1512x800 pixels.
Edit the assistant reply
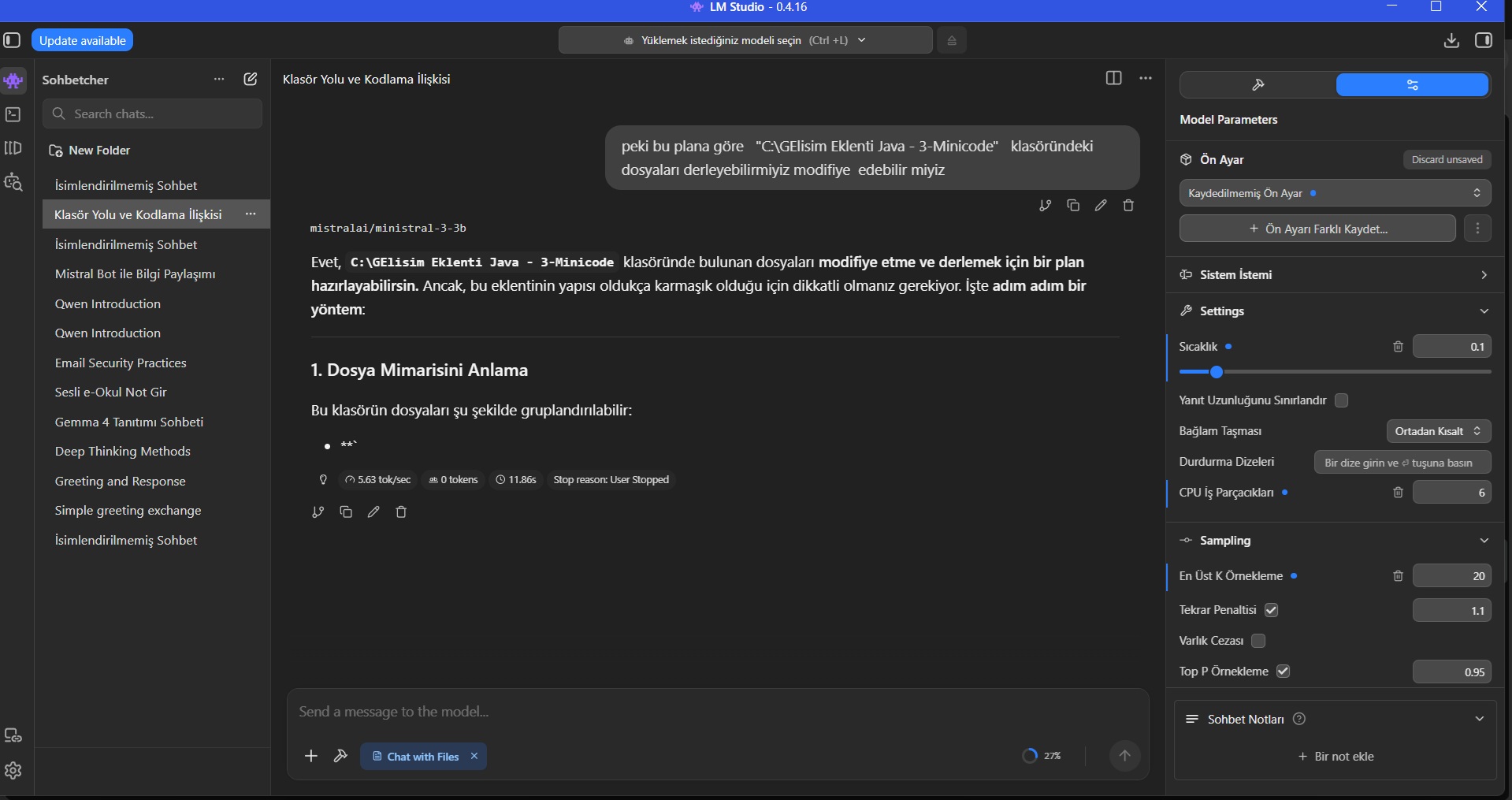(x=373, y=512)
